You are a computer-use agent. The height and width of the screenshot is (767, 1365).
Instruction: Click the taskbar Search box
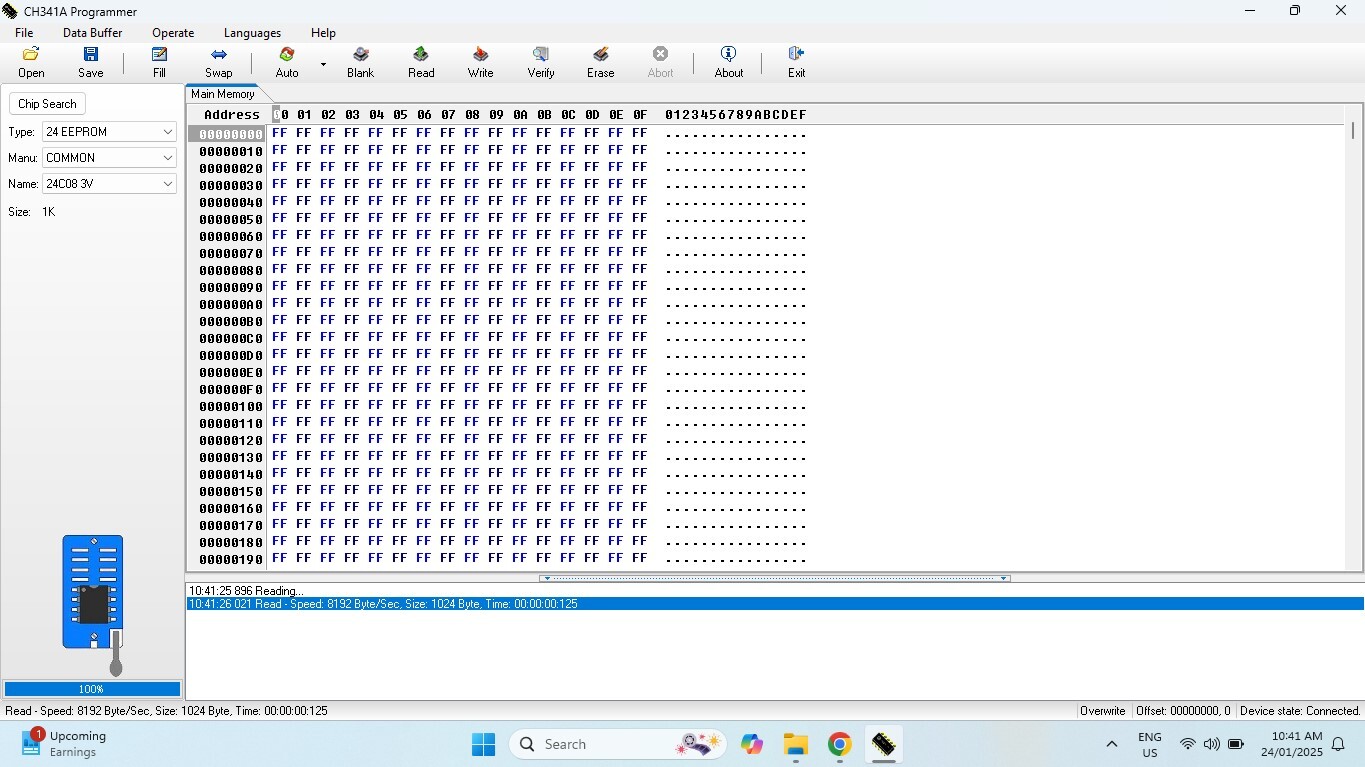(x=617, y=744)
